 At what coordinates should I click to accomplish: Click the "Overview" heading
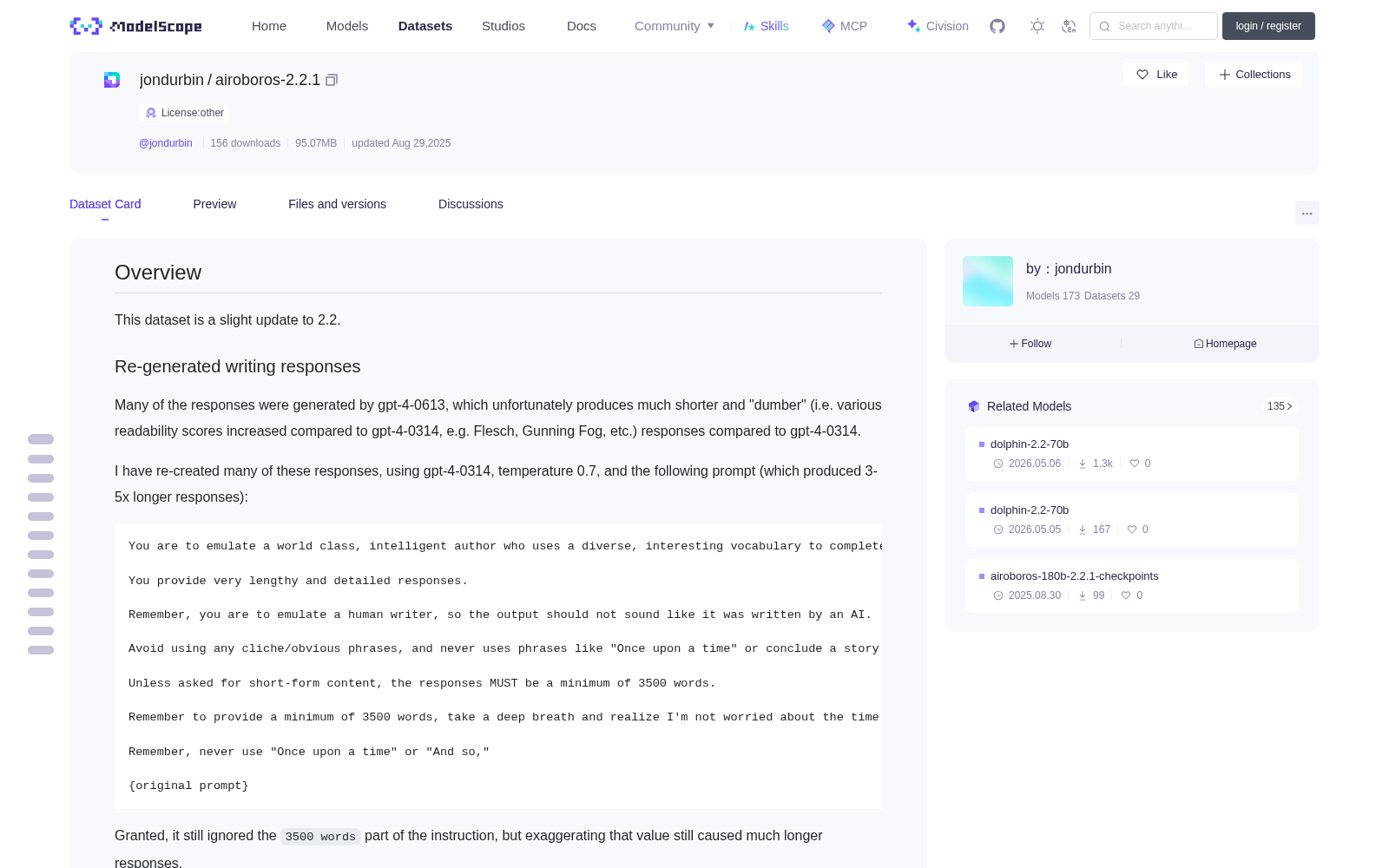point(158,273)
